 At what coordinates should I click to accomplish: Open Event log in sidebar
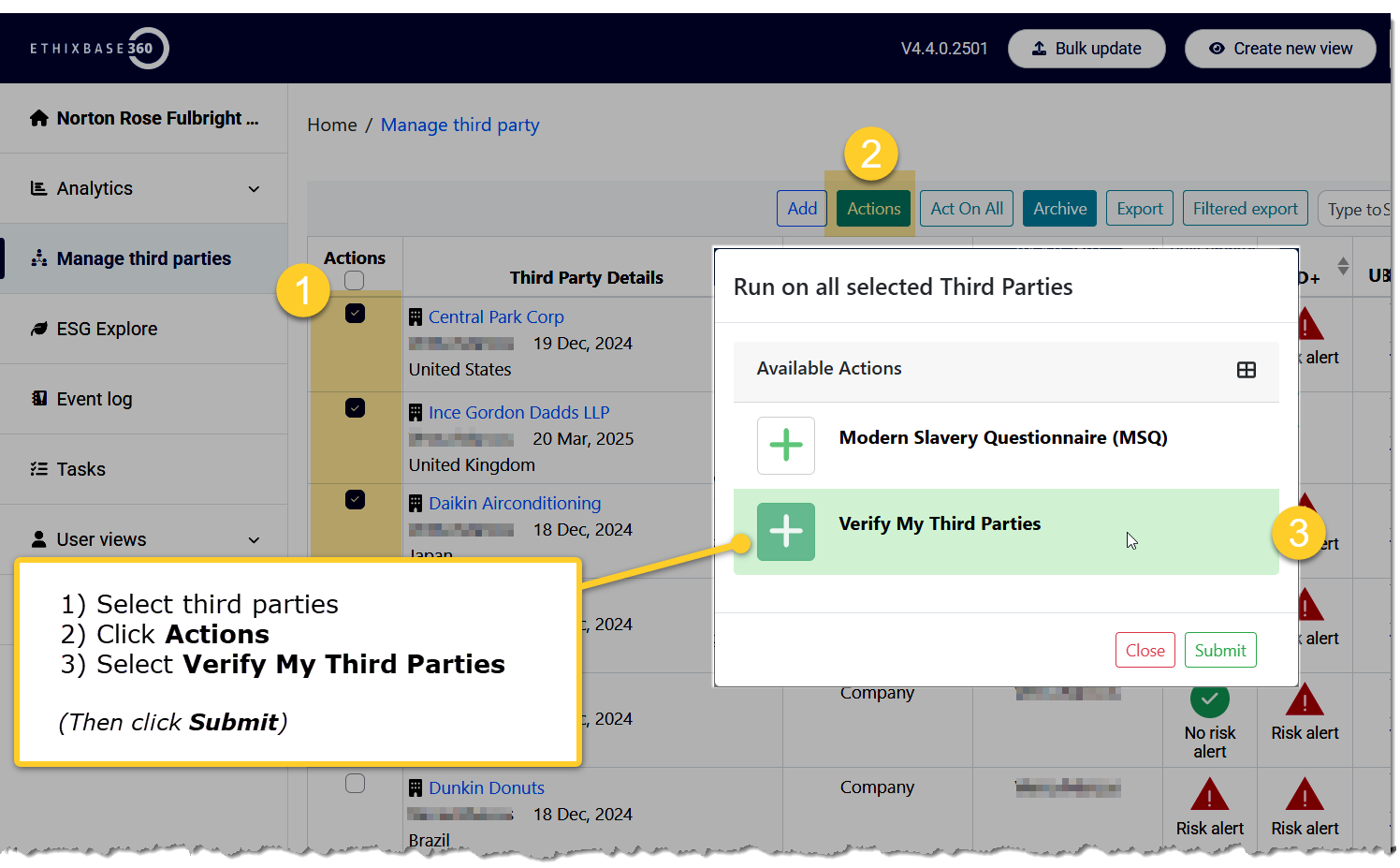tap(143, 399)
